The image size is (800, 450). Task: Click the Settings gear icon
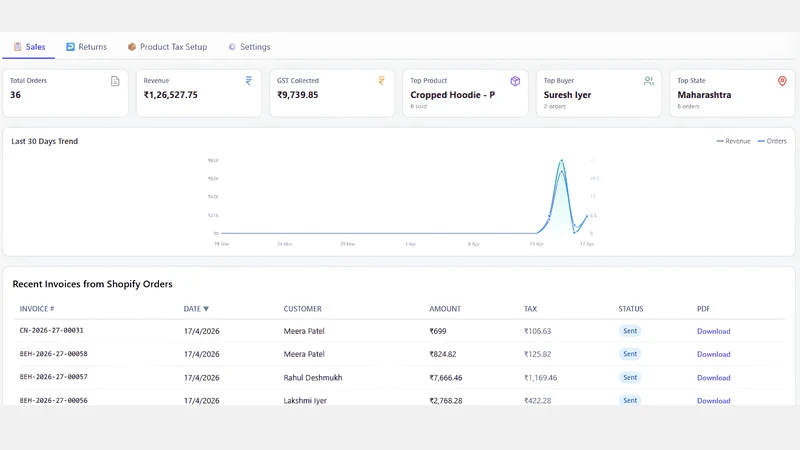[232, 47]
